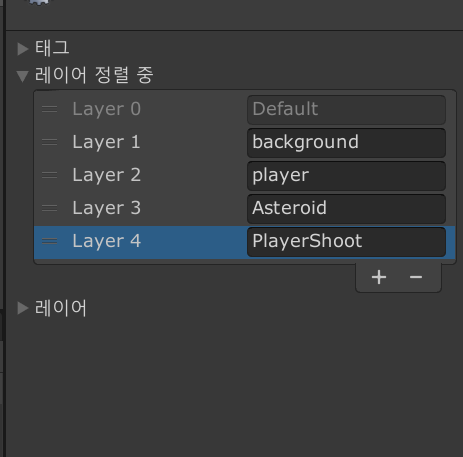Expand the 태그 section triangle

pos(23,49)
